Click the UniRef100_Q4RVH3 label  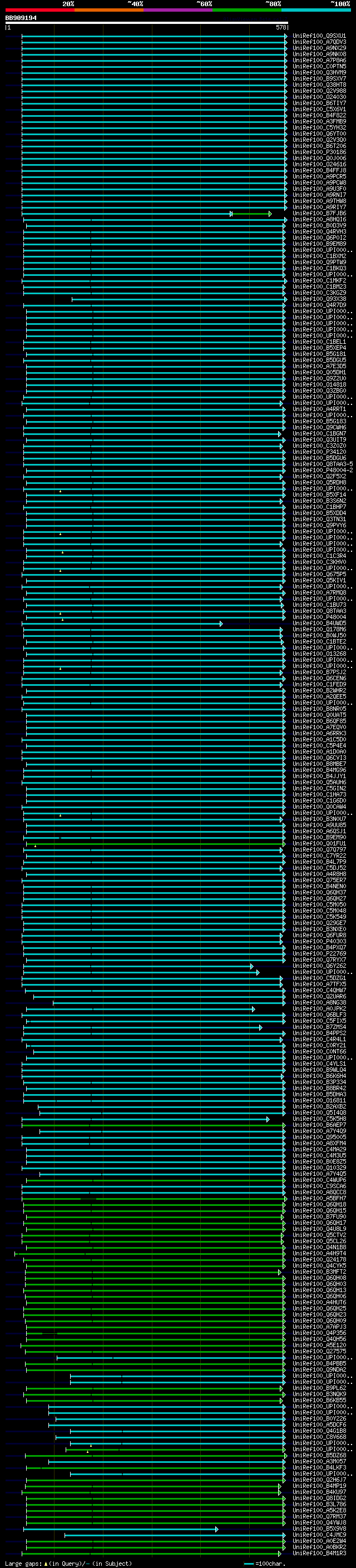(319, 232)
